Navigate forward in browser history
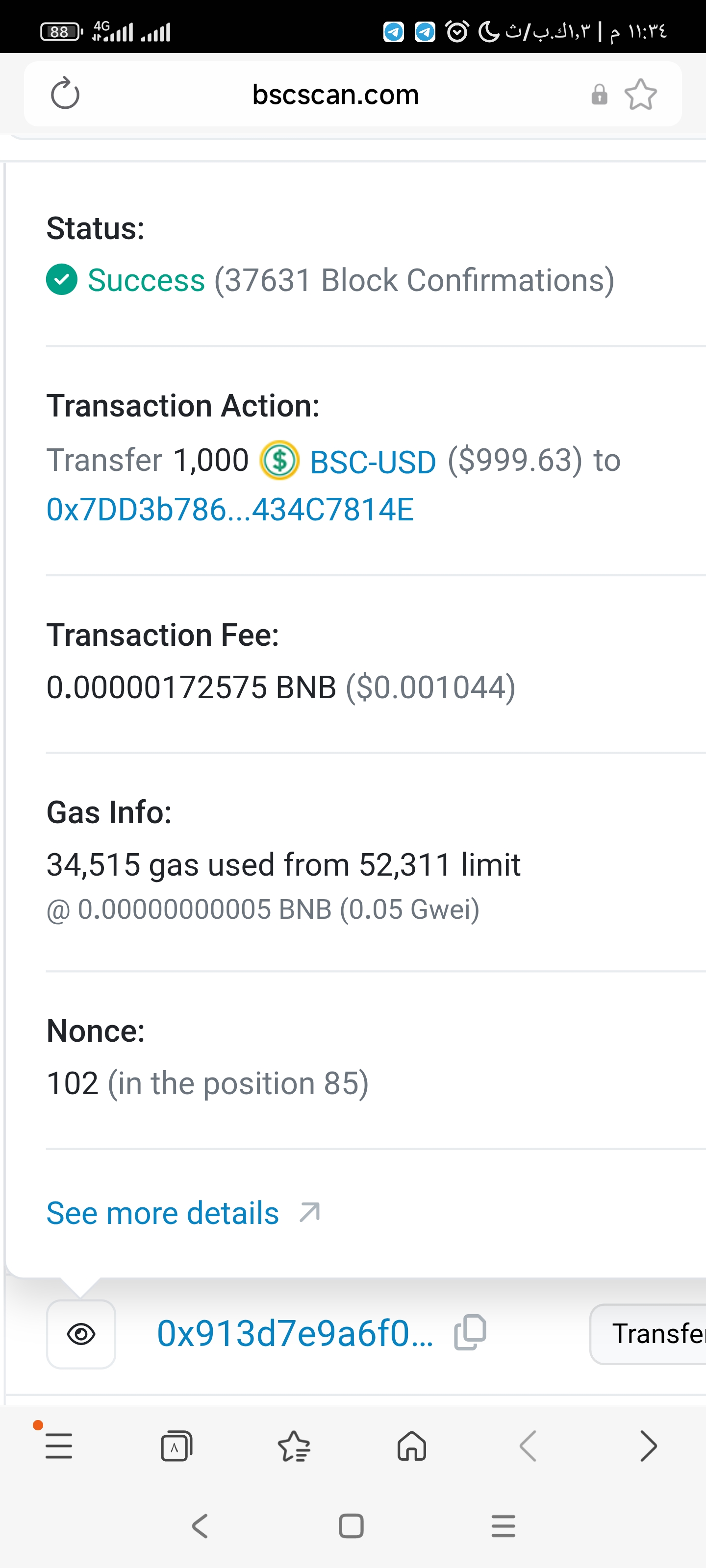This screenshot has width=706, height=1568. click(648, 1445)
